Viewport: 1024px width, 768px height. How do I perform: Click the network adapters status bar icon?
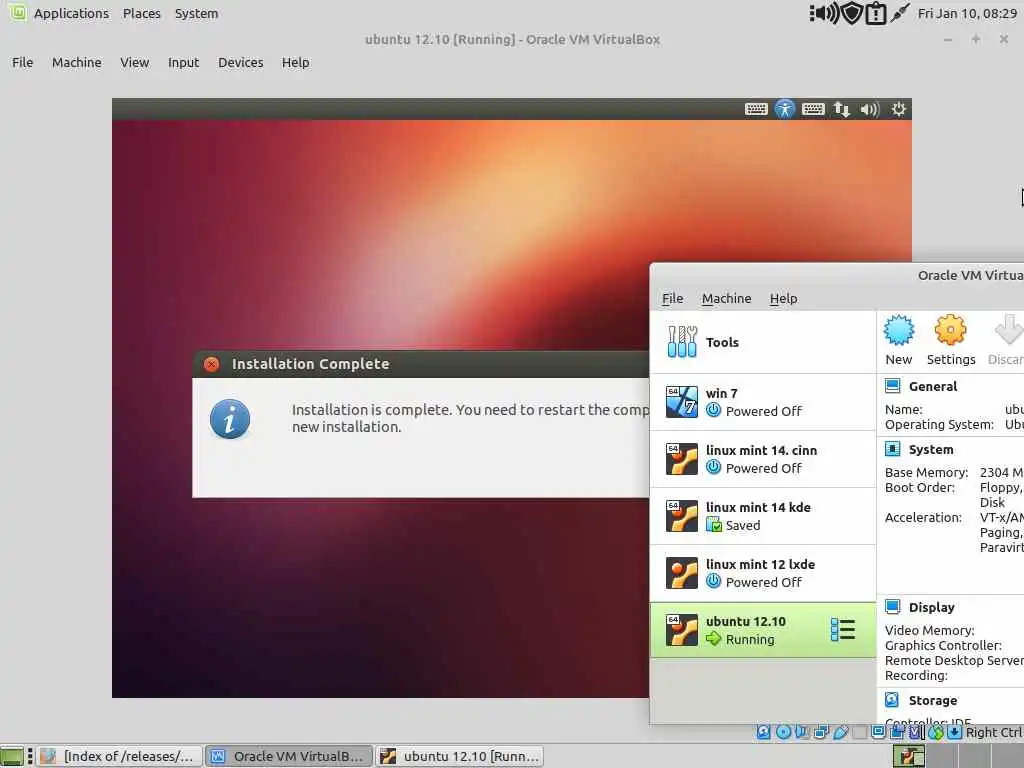pyautogui.click(x=822, y=732)
